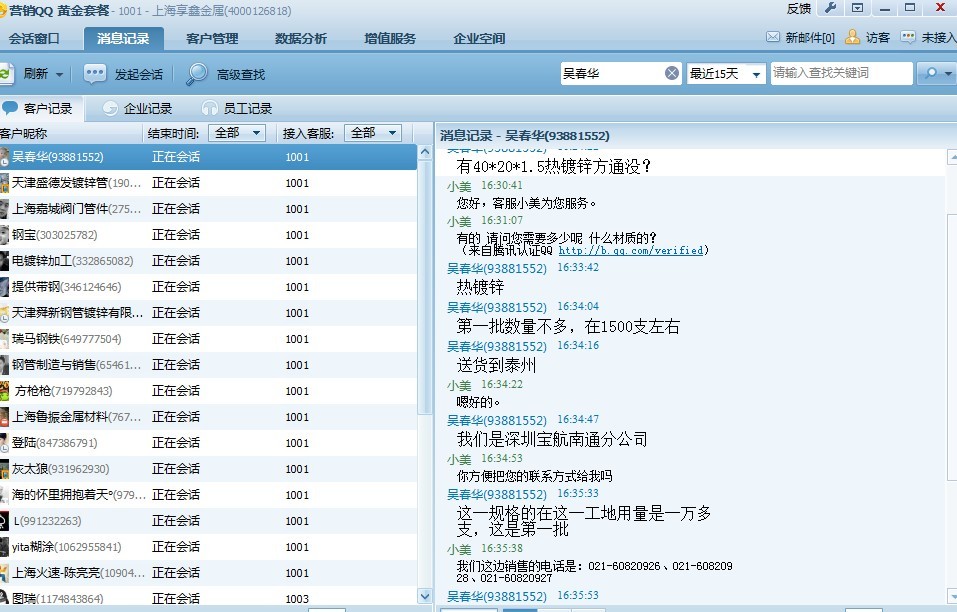Open the 企业空间 tab

pos(479,38)
